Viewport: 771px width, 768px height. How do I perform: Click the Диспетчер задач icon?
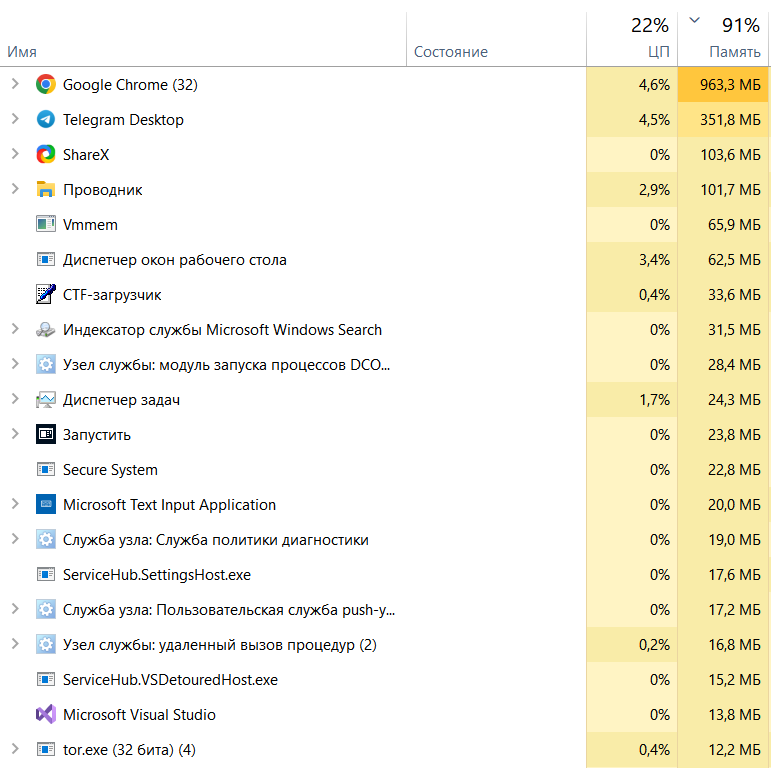tap(46, 400)
